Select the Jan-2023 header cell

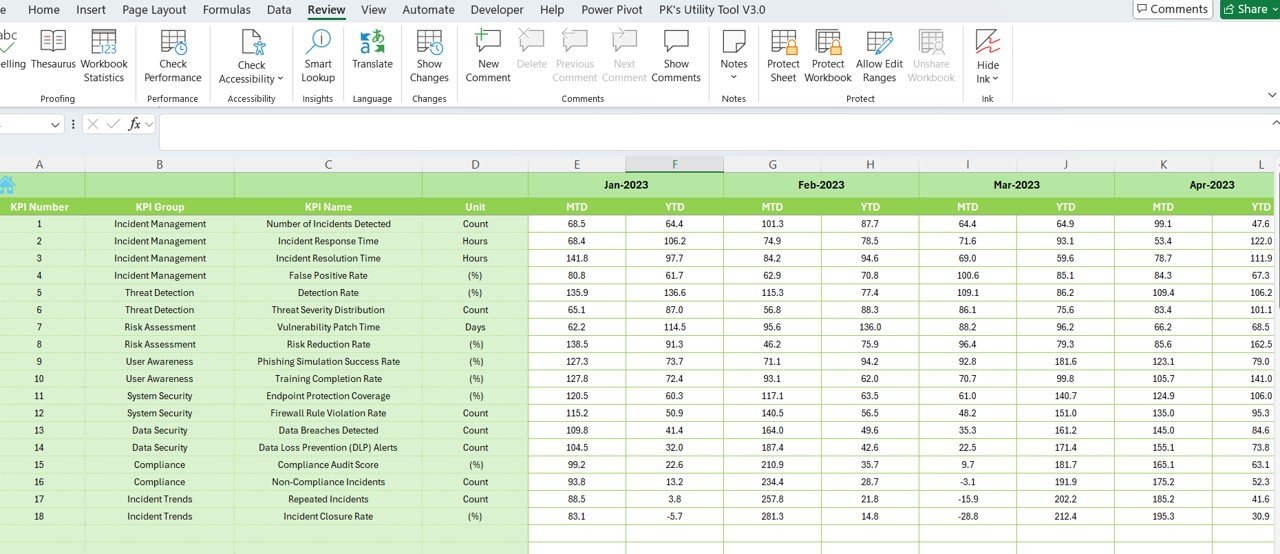(626, 185)
